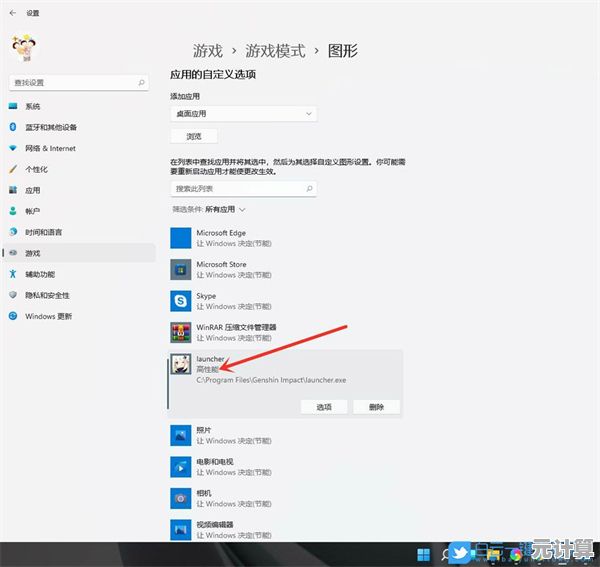Select WinRAR 压缩文件管理器 entry

point(285,332)
